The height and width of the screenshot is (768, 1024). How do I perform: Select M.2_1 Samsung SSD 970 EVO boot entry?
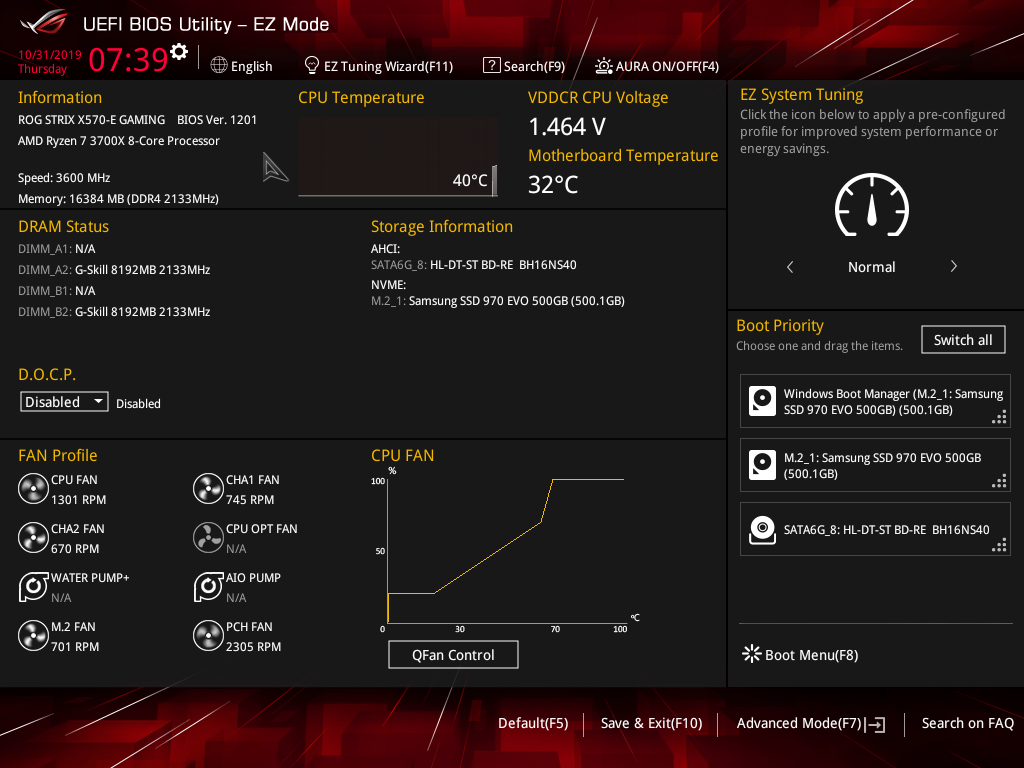(x=875, y=465)
